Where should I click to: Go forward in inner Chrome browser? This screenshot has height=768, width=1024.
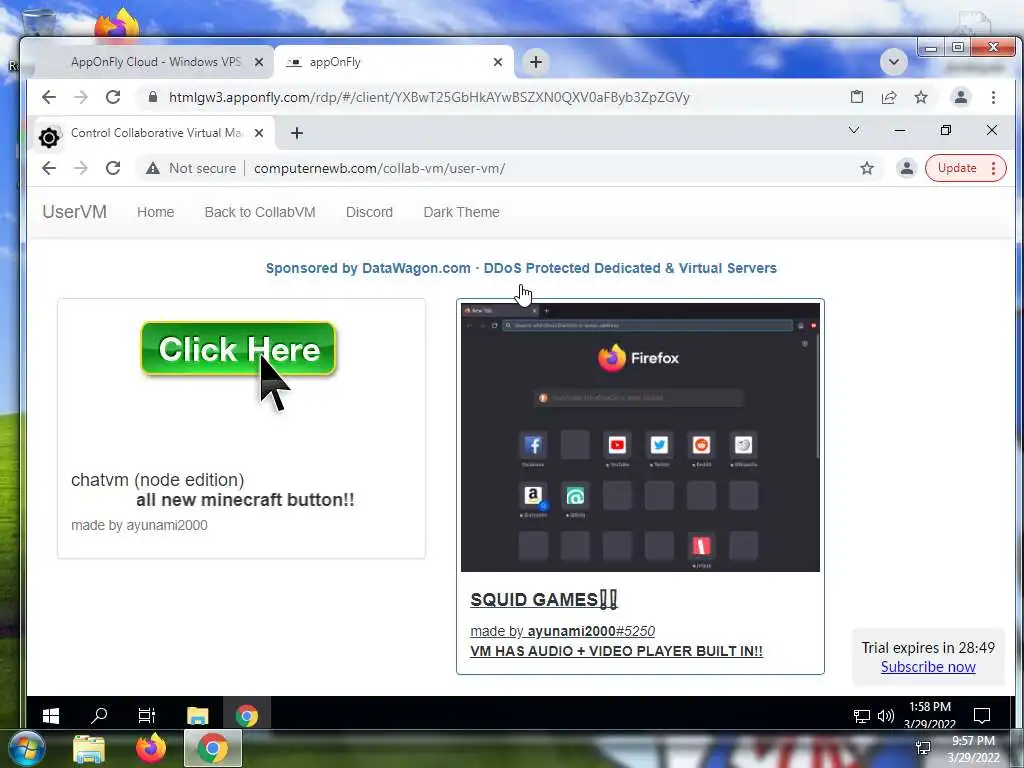tap(80, 168)
